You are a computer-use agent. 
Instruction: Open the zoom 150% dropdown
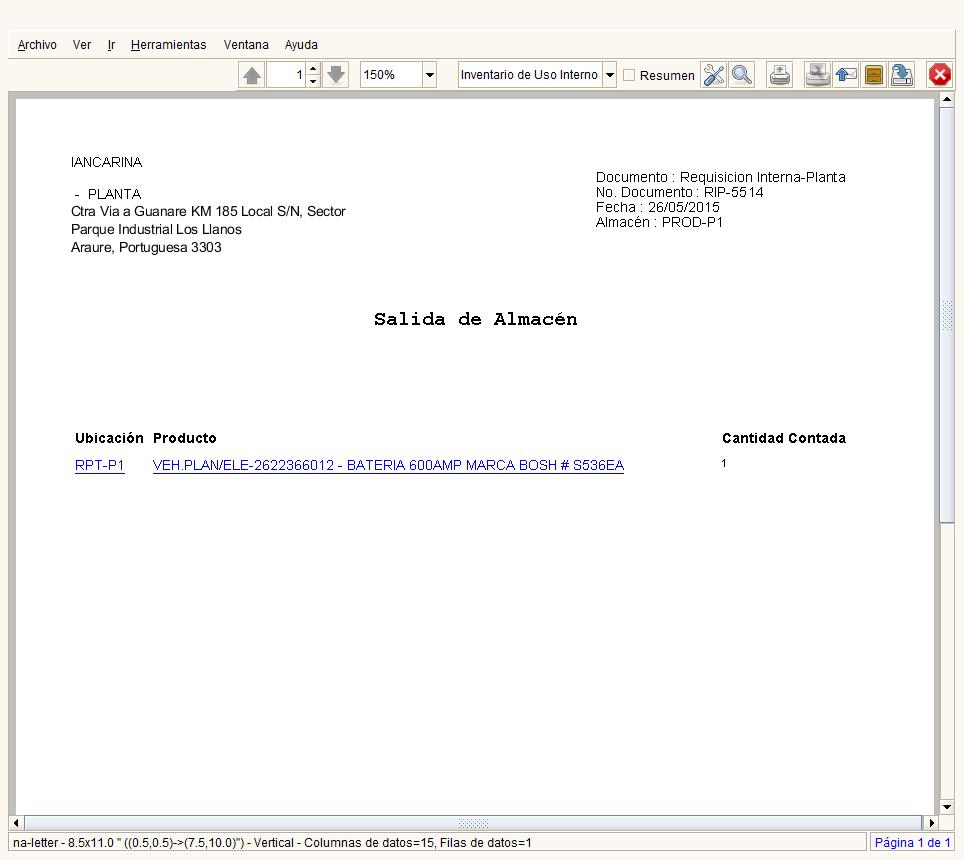point(430,75)
